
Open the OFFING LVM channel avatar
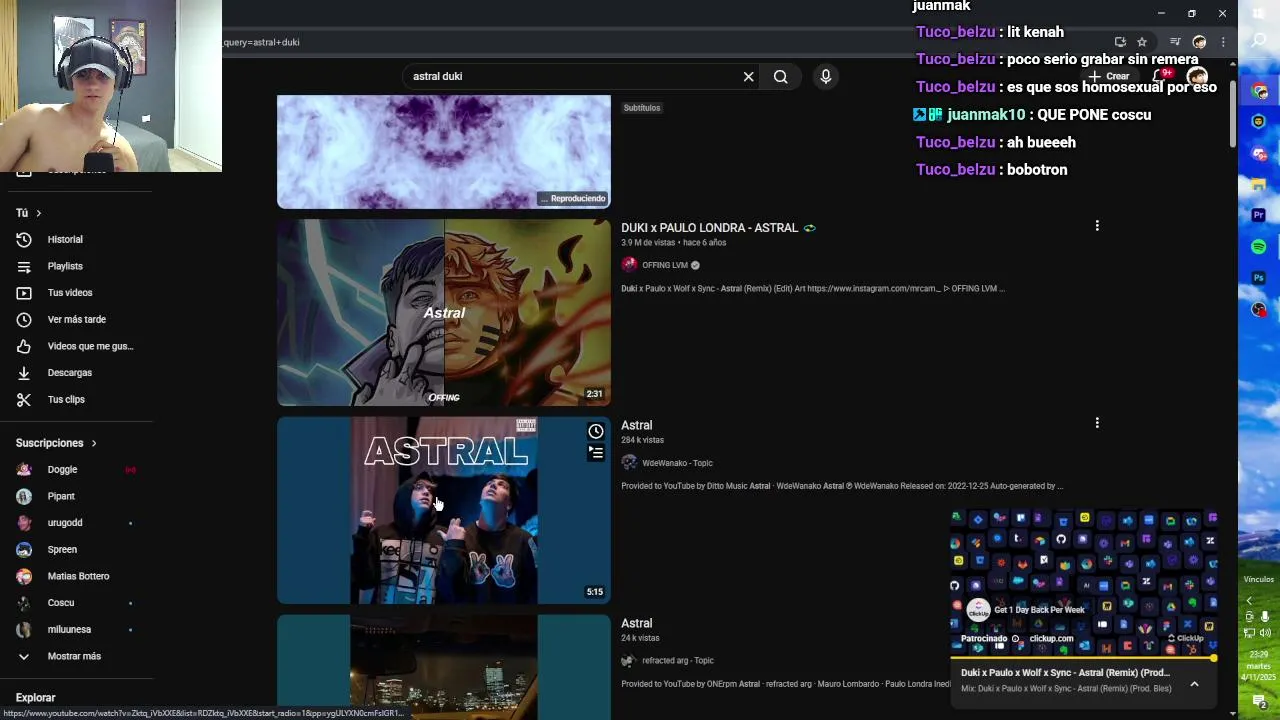(x=629, y=265)
